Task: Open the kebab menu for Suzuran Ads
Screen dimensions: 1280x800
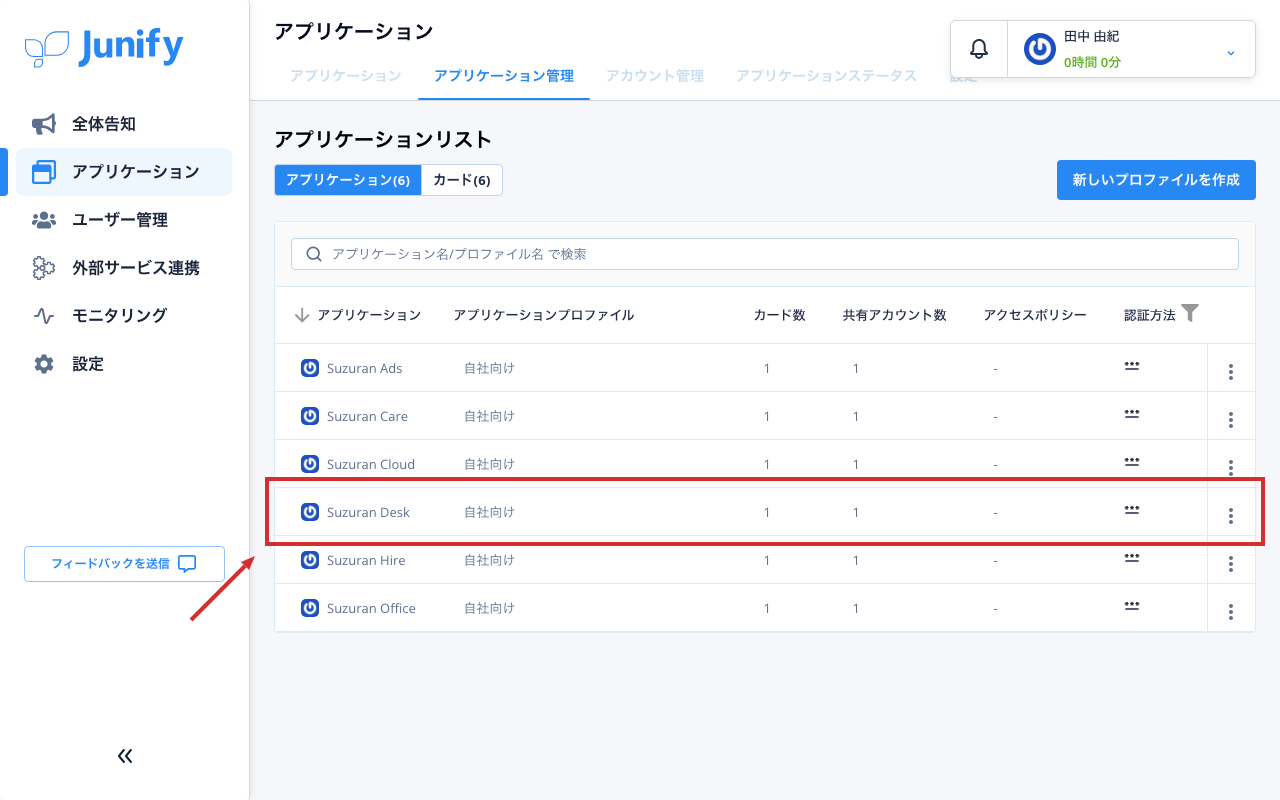Action: tap(1231, 372)
